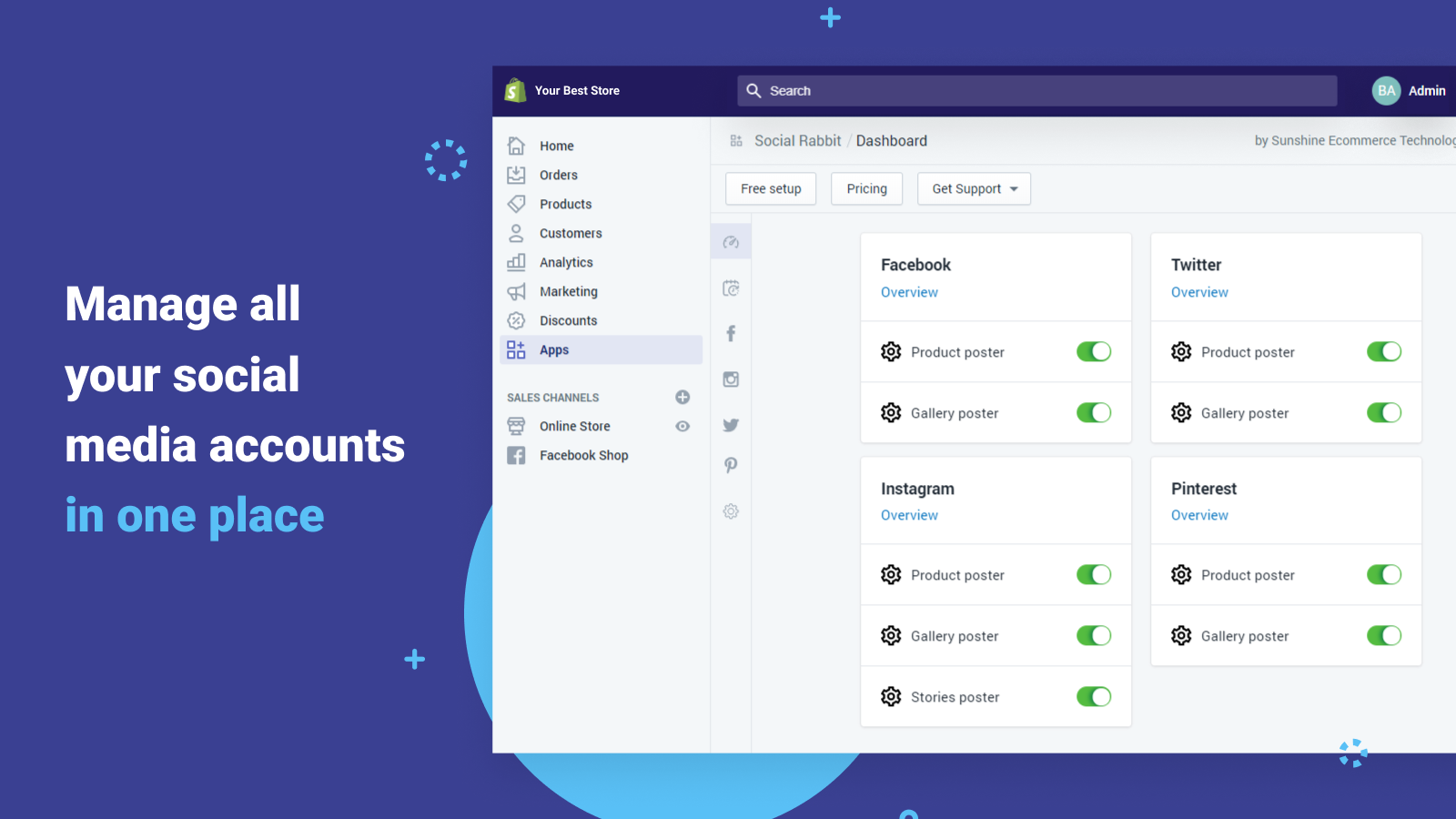Open the Pinterest icon in app sidebar
This screenshot has height=819, width=1456.
(731, 465)
